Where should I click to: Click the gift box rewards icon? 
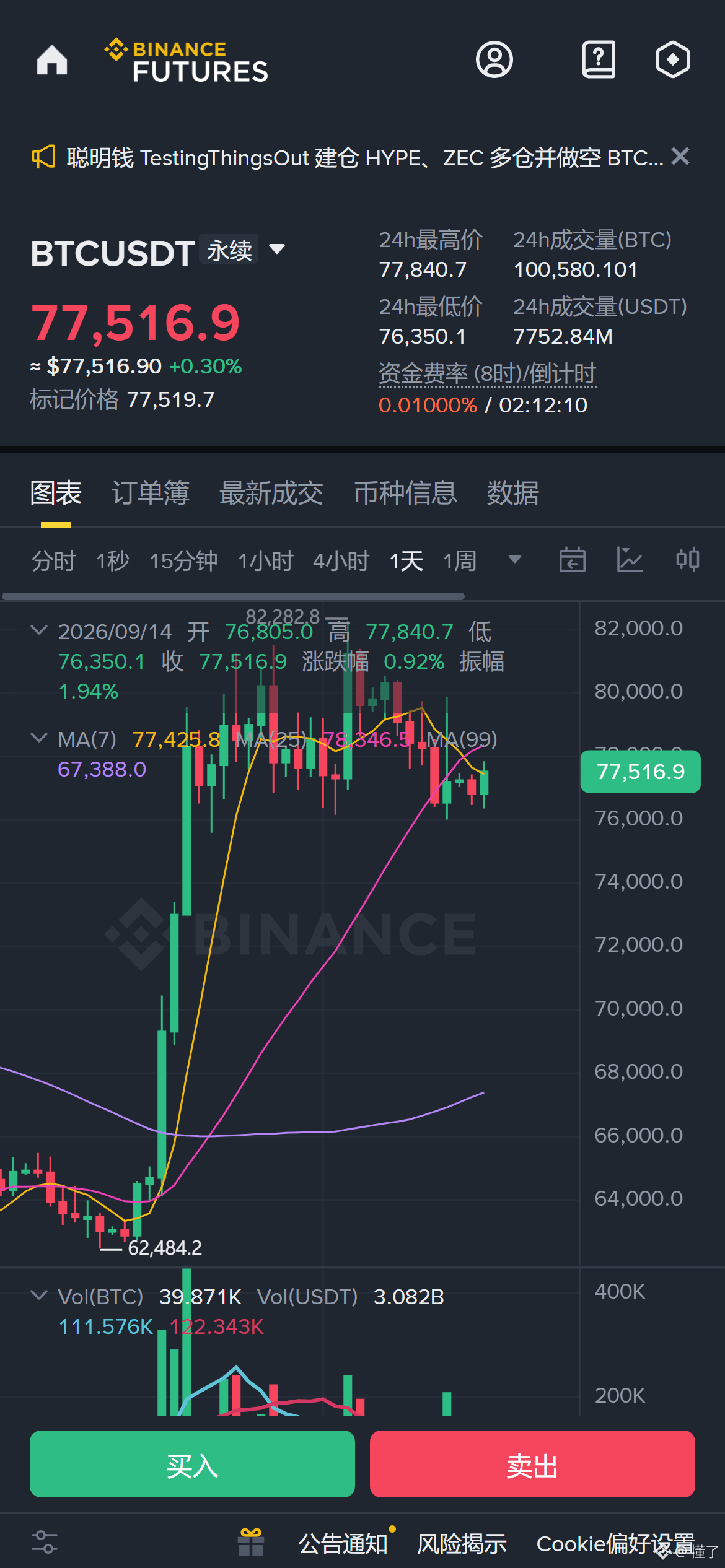[251, 1542]
